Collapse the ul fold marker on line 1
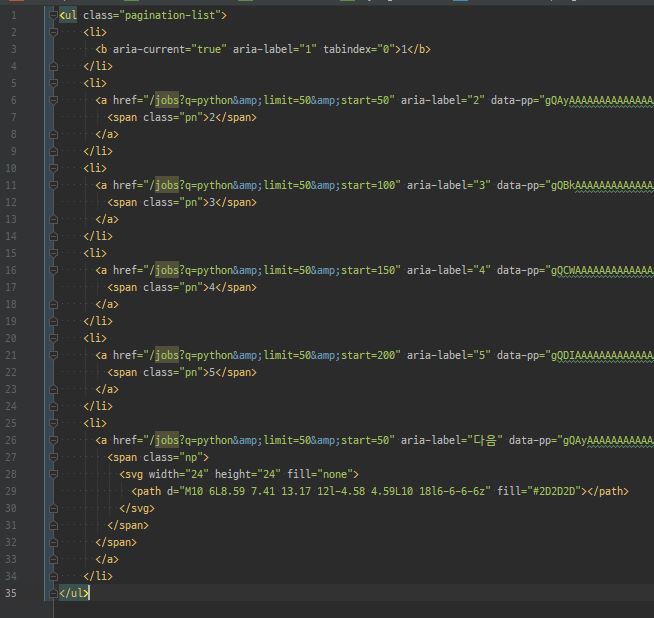Screen dimensions: 654x618 [53, 15]
